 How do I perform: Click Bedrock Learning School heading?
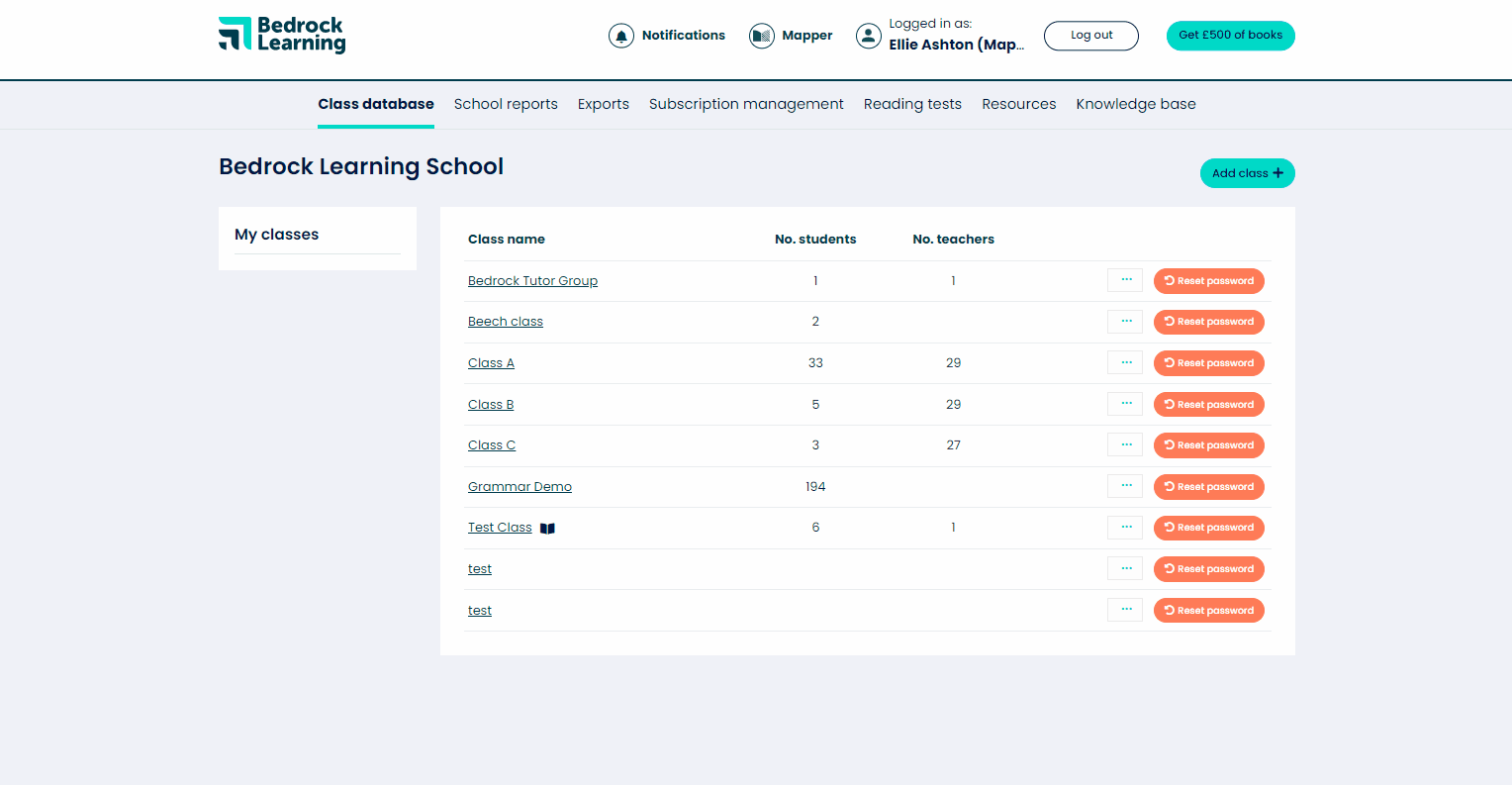click(x=361, y=166)
